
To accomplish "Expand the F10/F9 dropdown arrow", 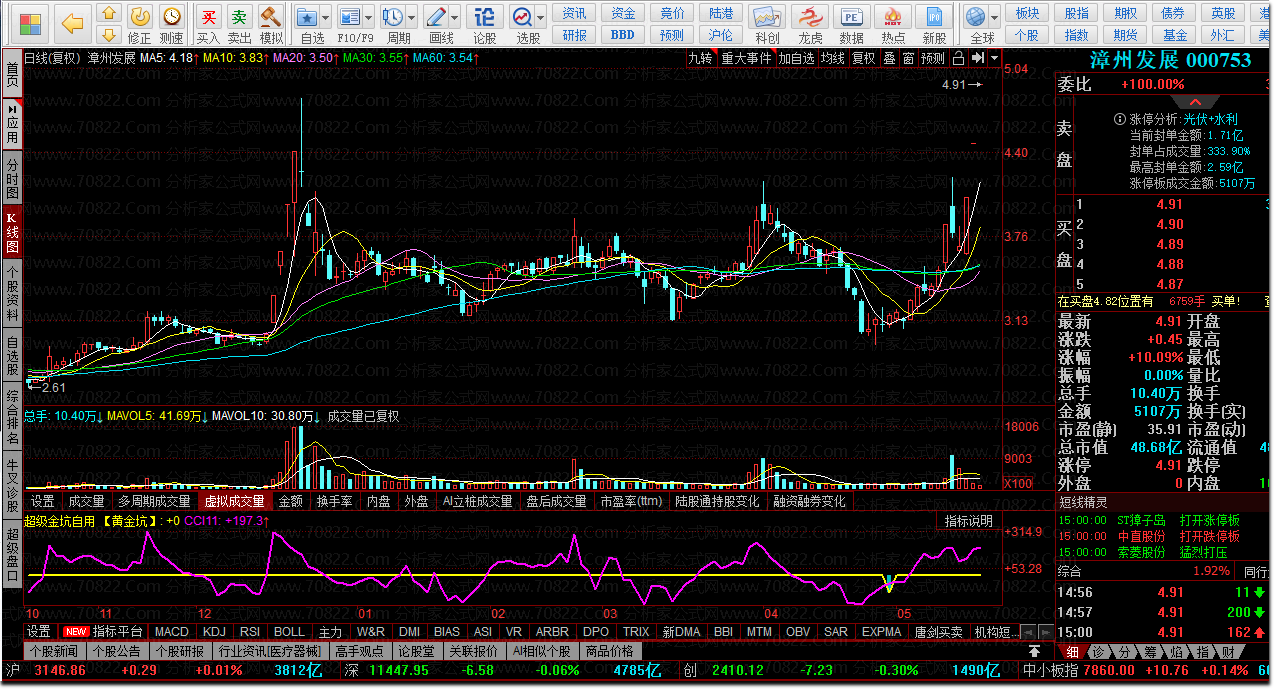I will pyautogui.click(x=369, y=18).
